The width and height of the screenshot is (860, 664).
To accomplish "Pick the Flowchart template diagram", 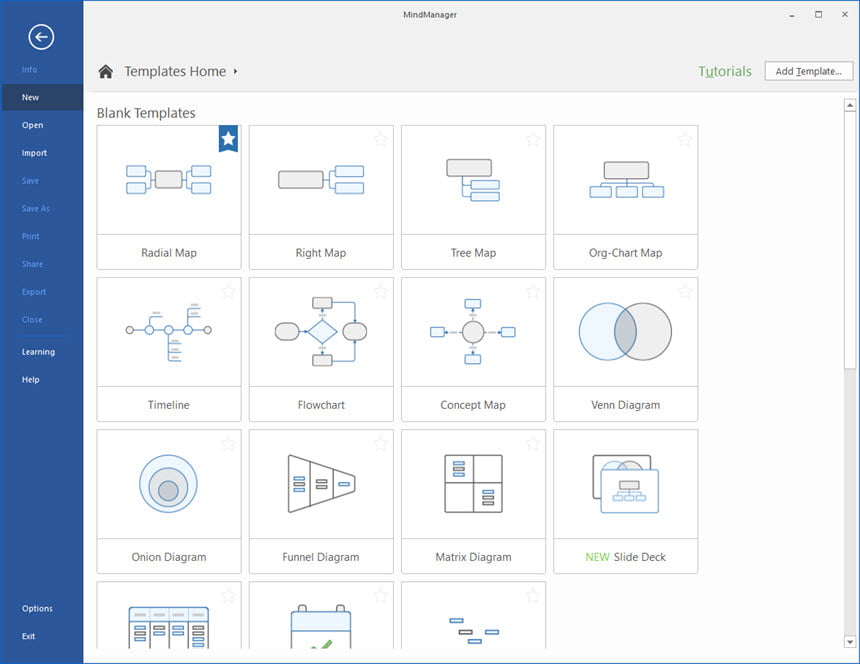I will [321, 331].
